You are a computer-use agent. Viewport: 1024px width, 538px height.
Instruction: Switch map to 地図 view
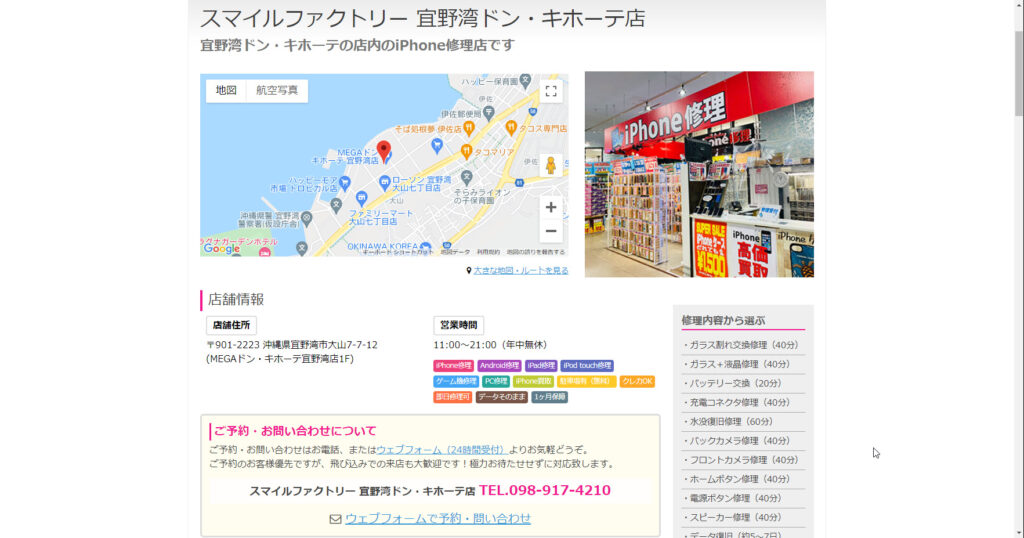tap(226, 90)
